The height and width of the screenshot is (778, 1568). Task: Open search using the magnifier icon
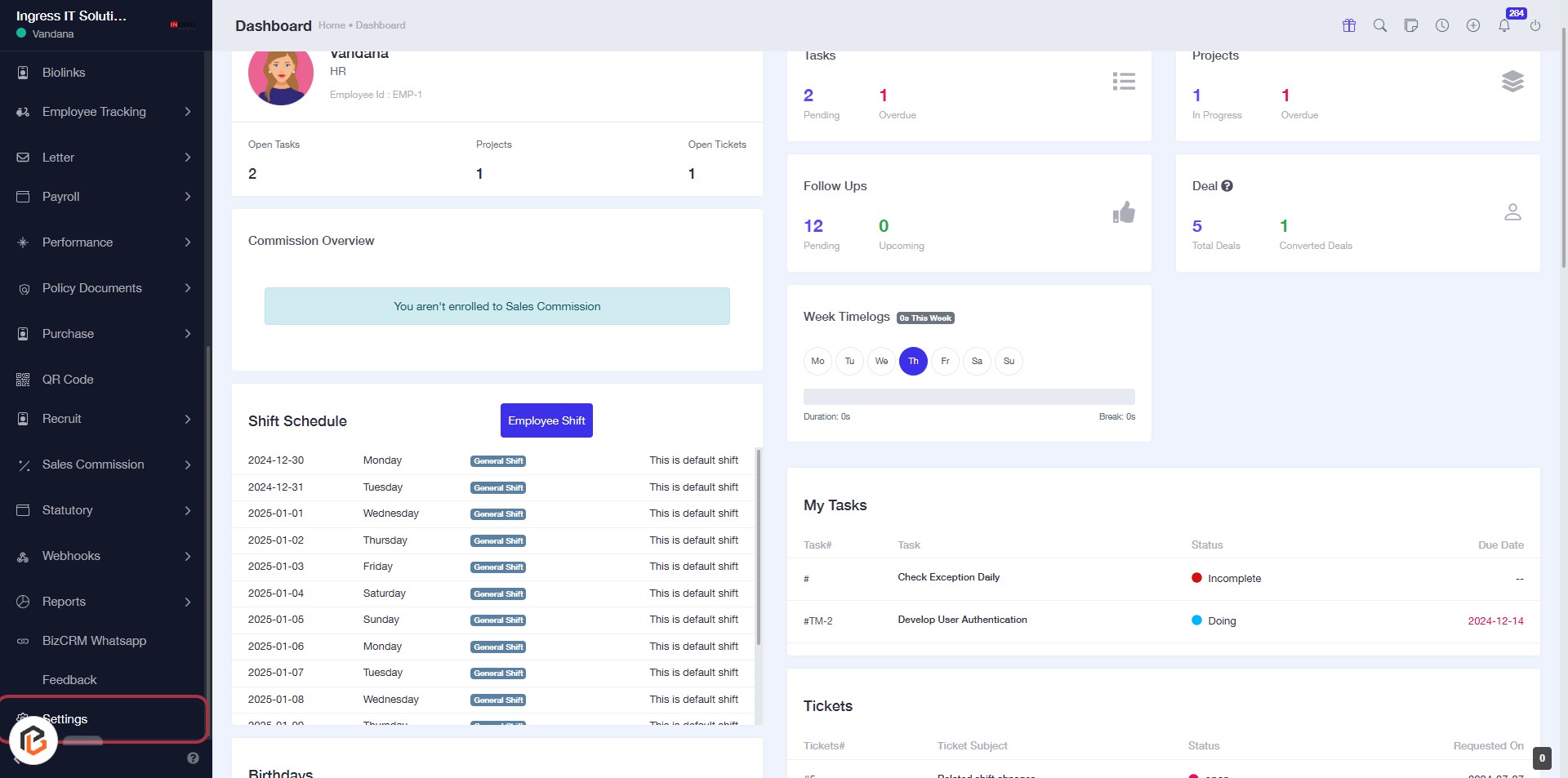[1380, 25]
